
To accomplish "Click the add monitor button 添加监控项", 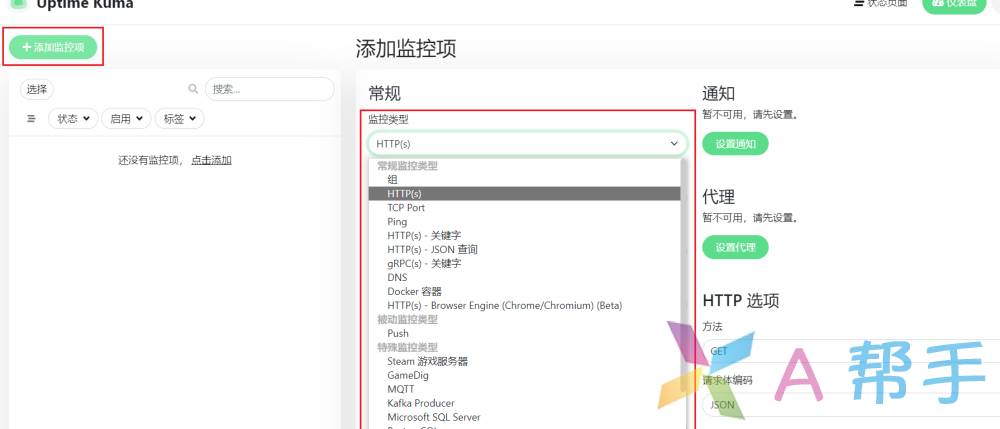I will (53, 47).
